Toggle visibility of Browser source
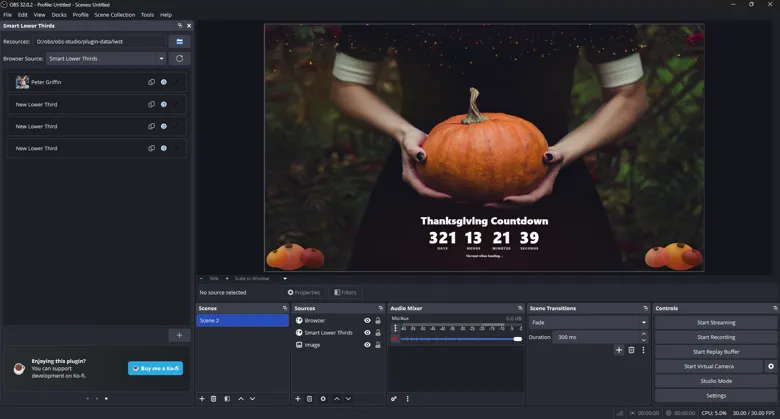 click(x=367, y=320)
